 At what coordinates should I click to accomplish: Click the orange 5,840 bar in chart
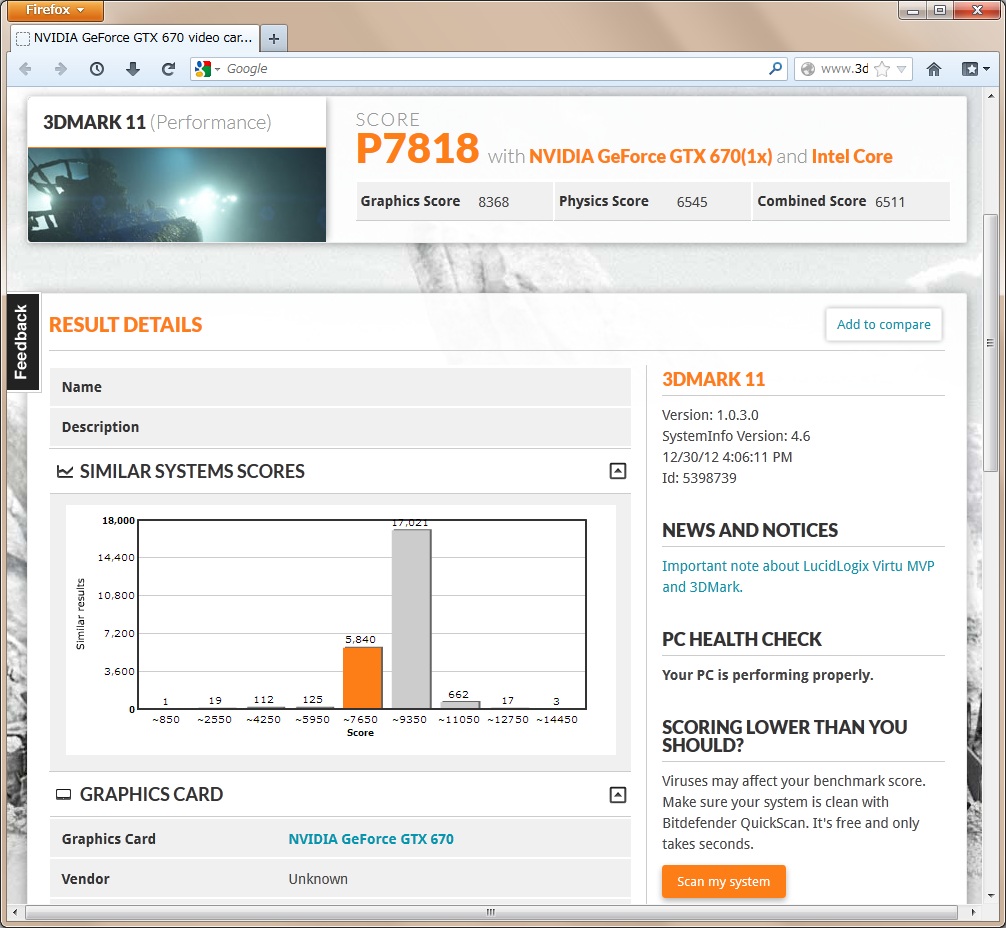362,678
